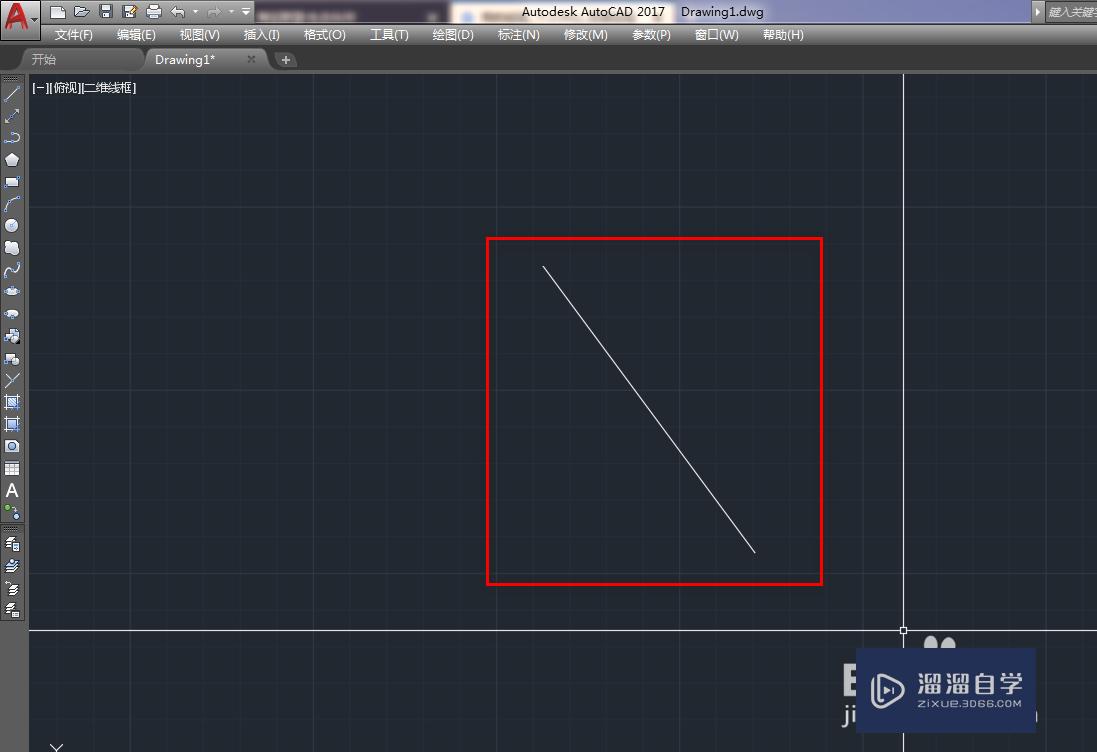Select the Circle tool
The width and height of the screenshot is (1097, 752).
point(12,225)
